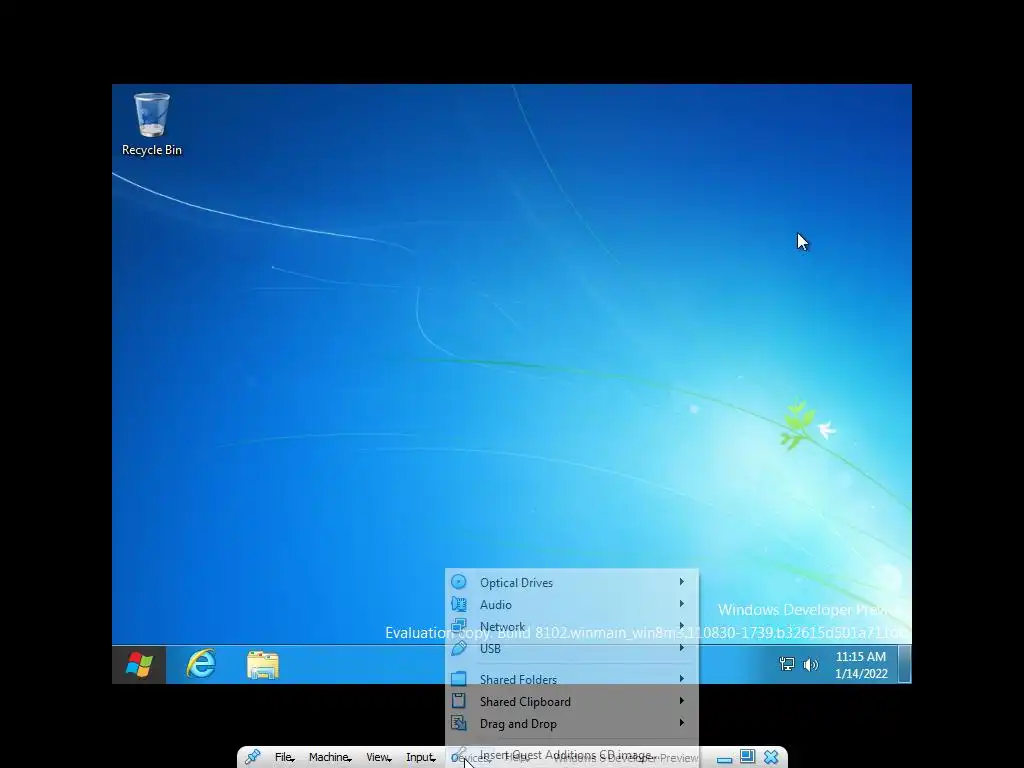The height and width of the screenshot is (768, 1024).
Task: Launch Internet Explorer from the taskbar
Action: tap(201, 665)
